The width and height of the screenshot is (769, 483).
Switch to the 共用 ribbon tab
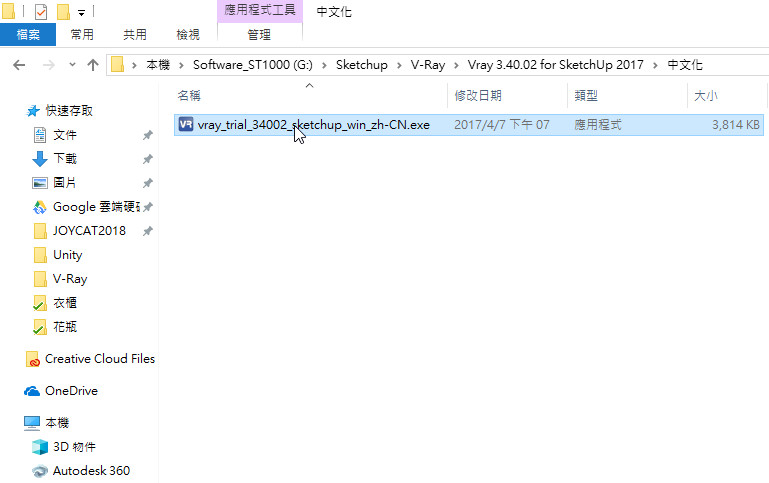(x=135, y=35)
